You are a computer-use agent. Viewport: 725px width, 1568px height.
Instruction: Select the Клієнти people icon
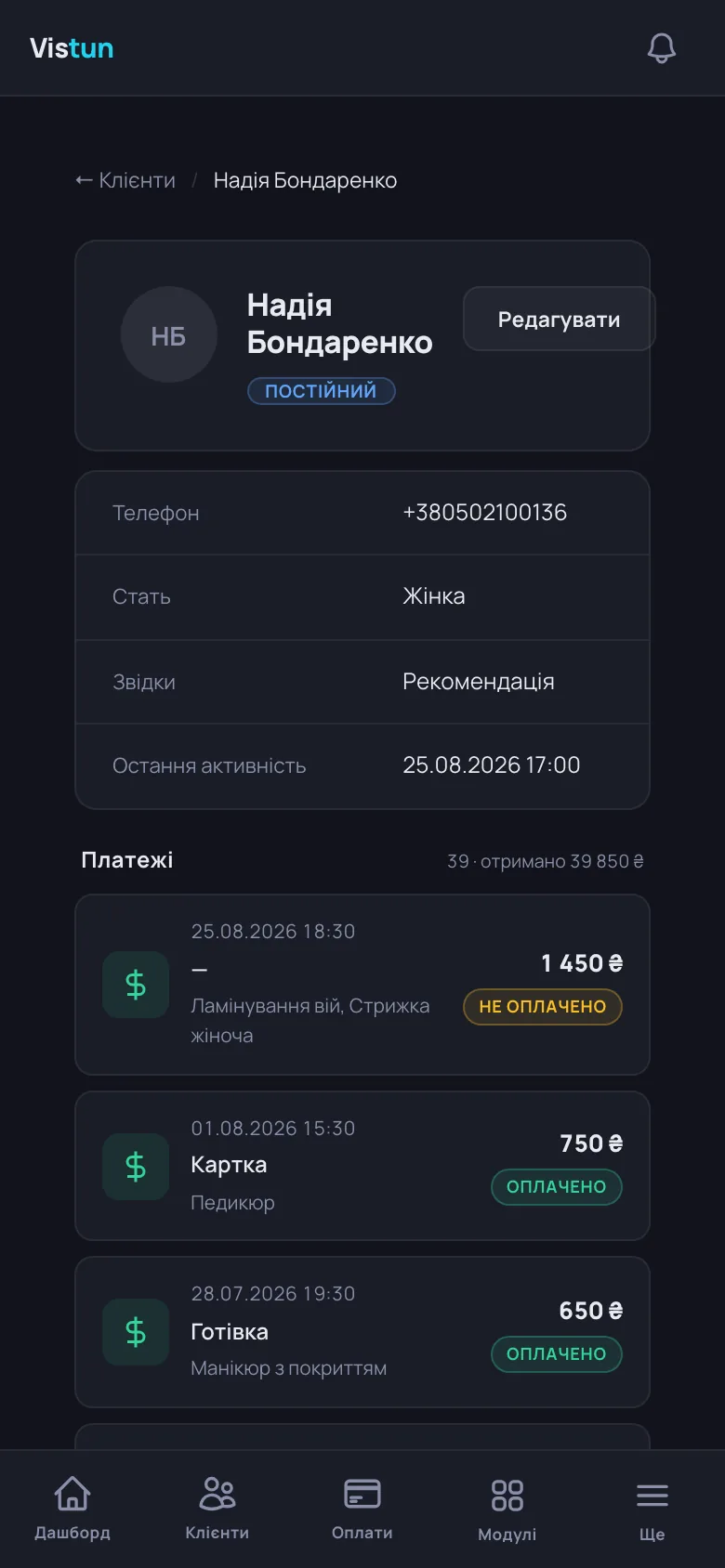217,1494
